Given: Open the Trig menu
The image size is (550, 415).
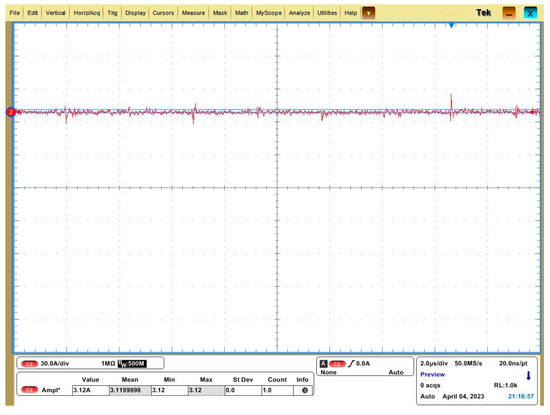Looking at the screenshot, I should (x=112, y=13).
